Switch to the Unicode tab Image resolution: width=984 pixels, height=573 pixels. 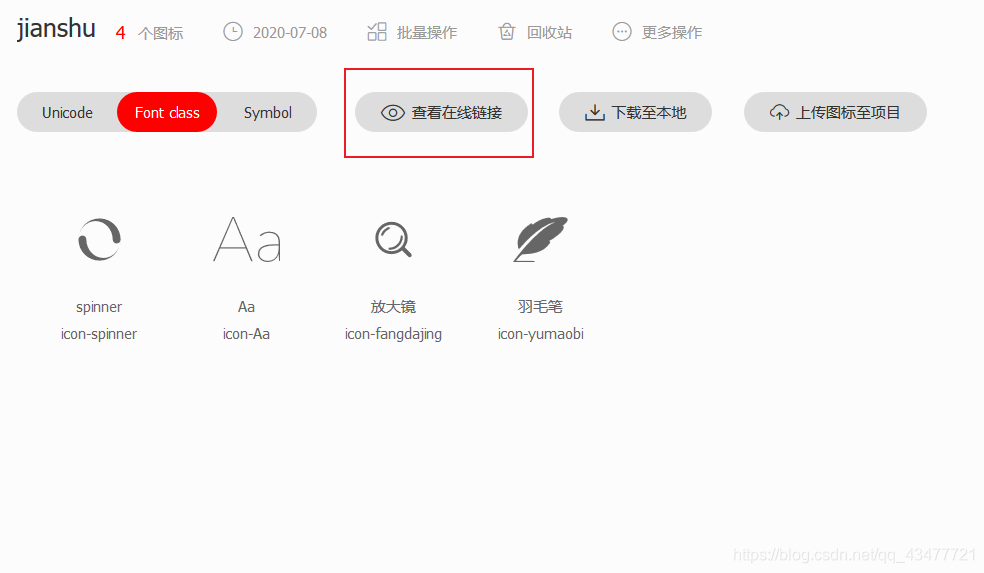click(x=67, y=112)
